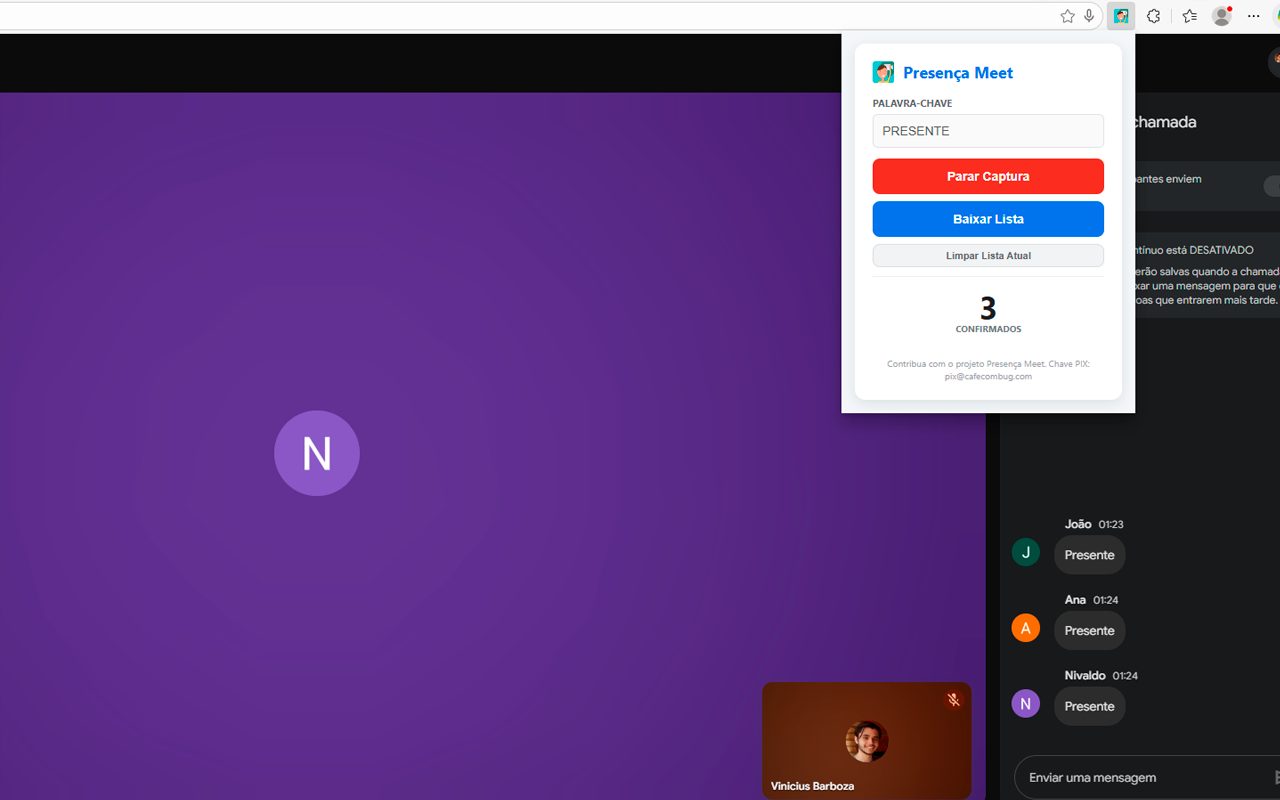Select Vinicius Barboza self-view video tile
This screenshot has width=1280, height=800.
coord(866,740)
